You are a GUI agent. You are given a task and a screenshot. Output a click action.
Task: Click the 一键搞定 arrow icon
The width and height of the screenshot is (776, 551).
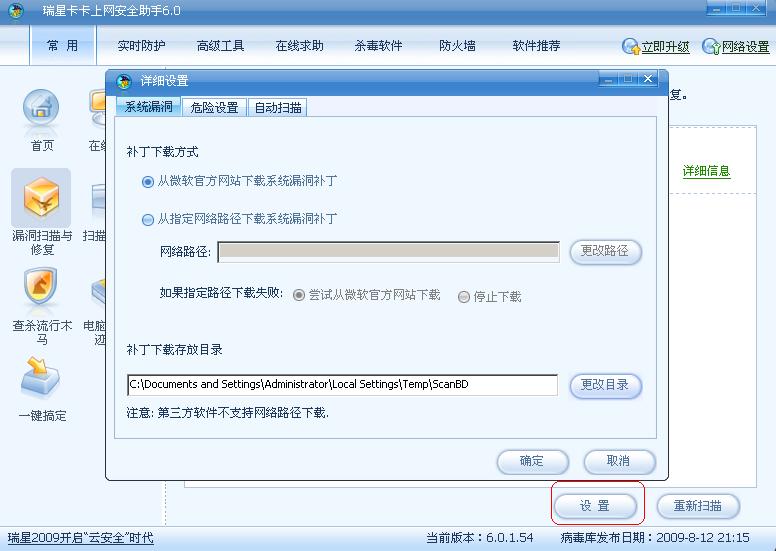pyautogui.click(x=41, y=376)
